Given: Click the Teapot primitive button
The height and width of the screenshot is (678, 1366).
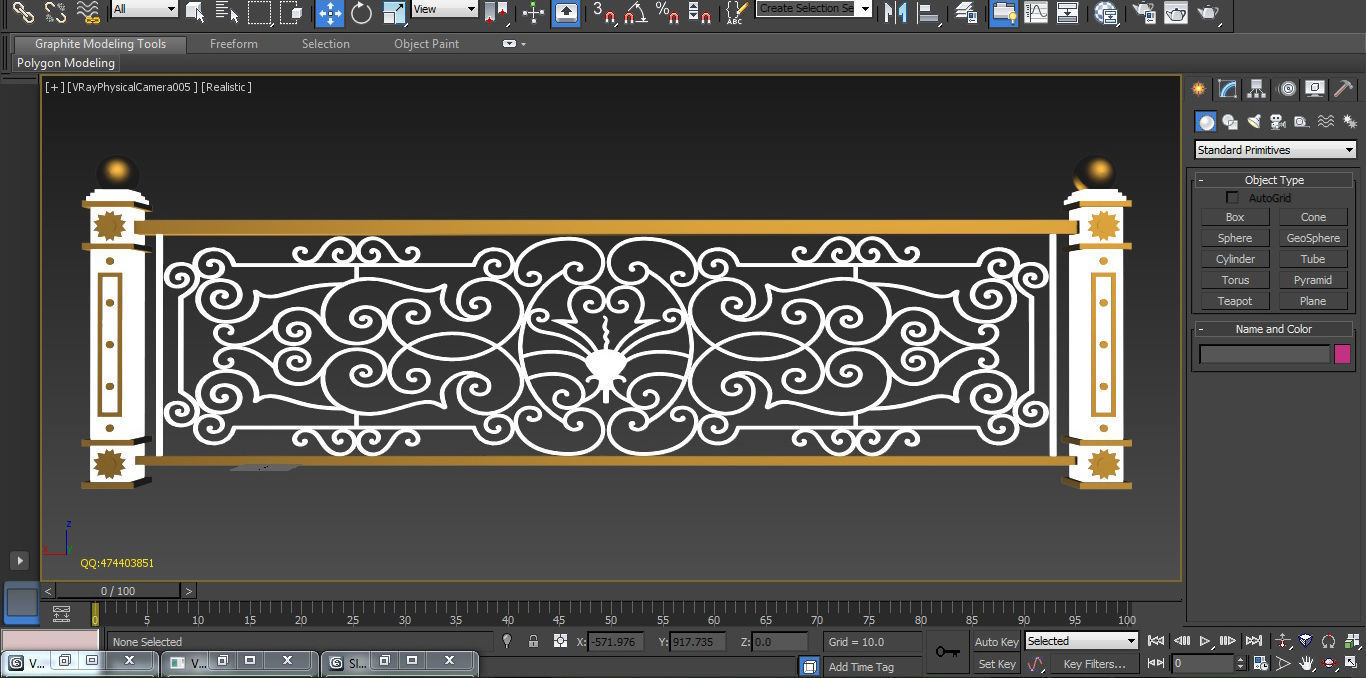Looking at the screenshot, I should click(1235, 301).
